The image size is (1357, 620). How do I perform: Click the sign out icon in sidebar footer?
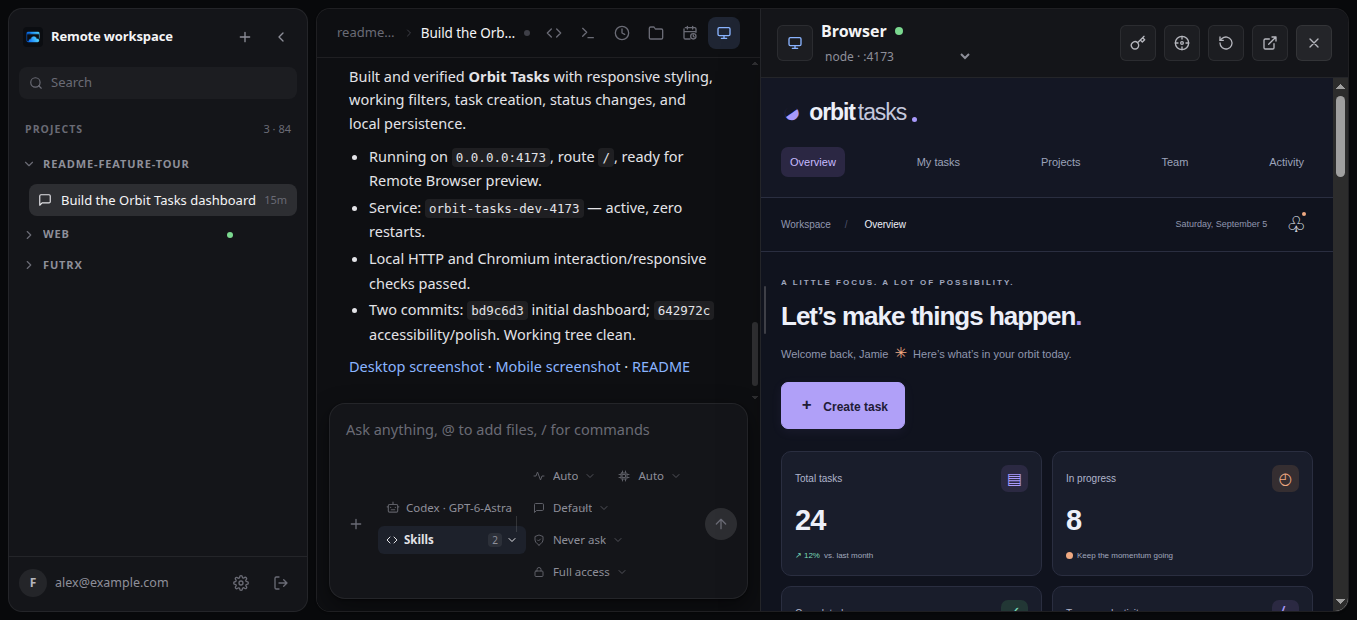pos(281,583)
